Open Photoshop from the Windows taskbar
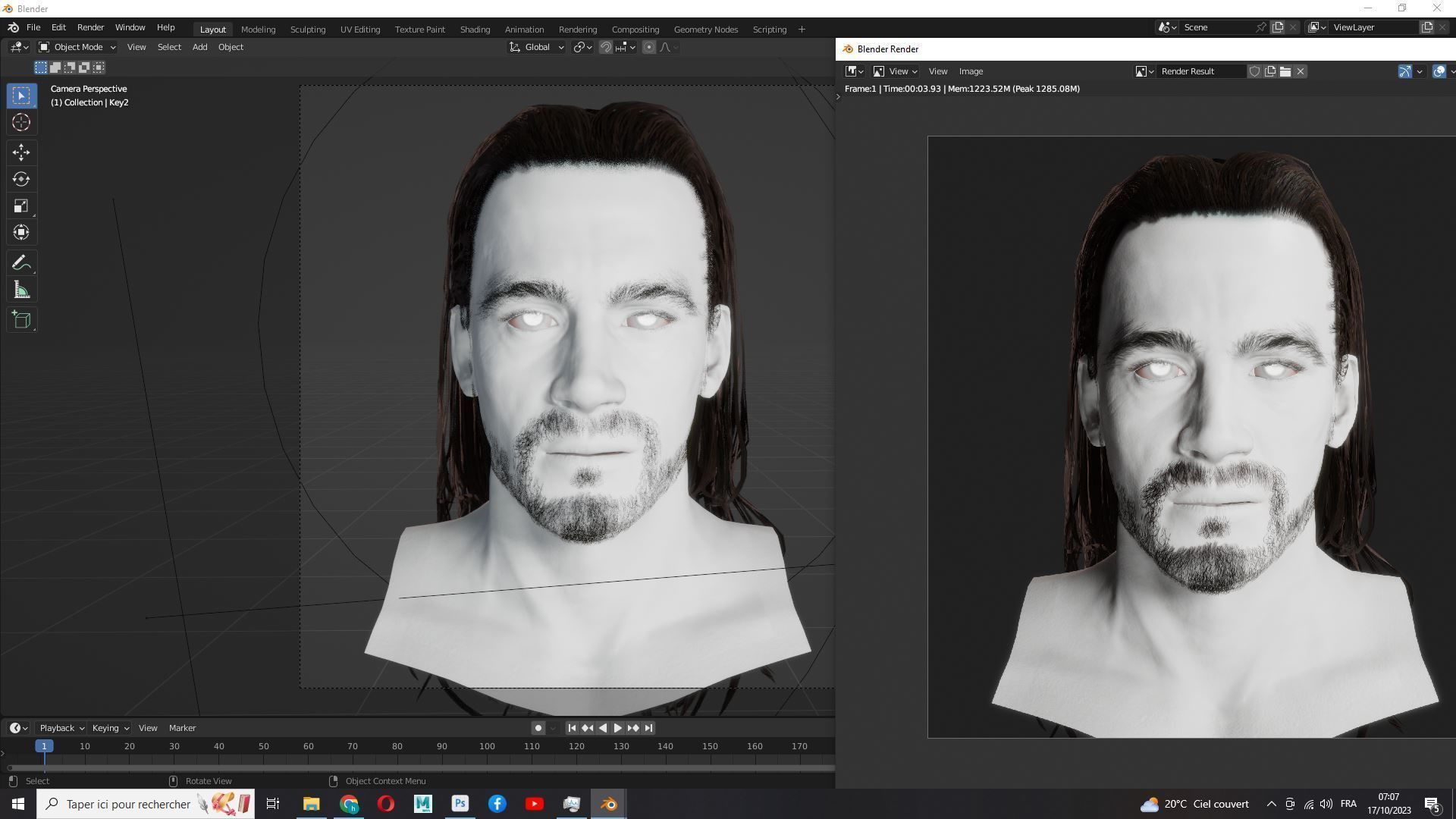Screen dimensions: 1456x819 (x=460, y=804)
